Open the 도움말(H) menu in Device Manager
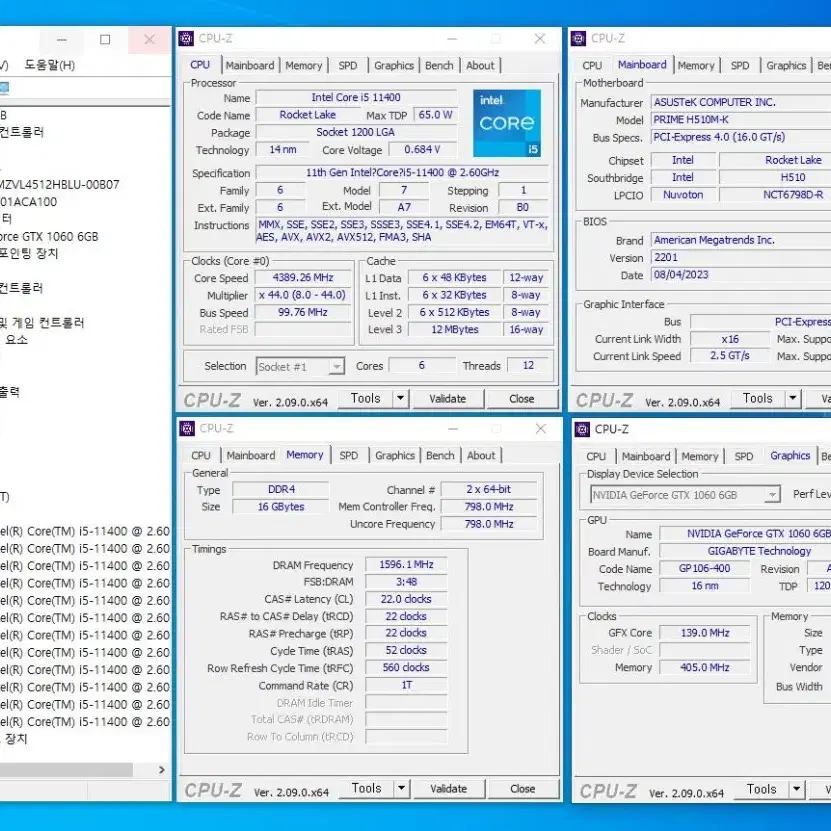The width and height of the screenshot is (831, 831). click(50, 65)
